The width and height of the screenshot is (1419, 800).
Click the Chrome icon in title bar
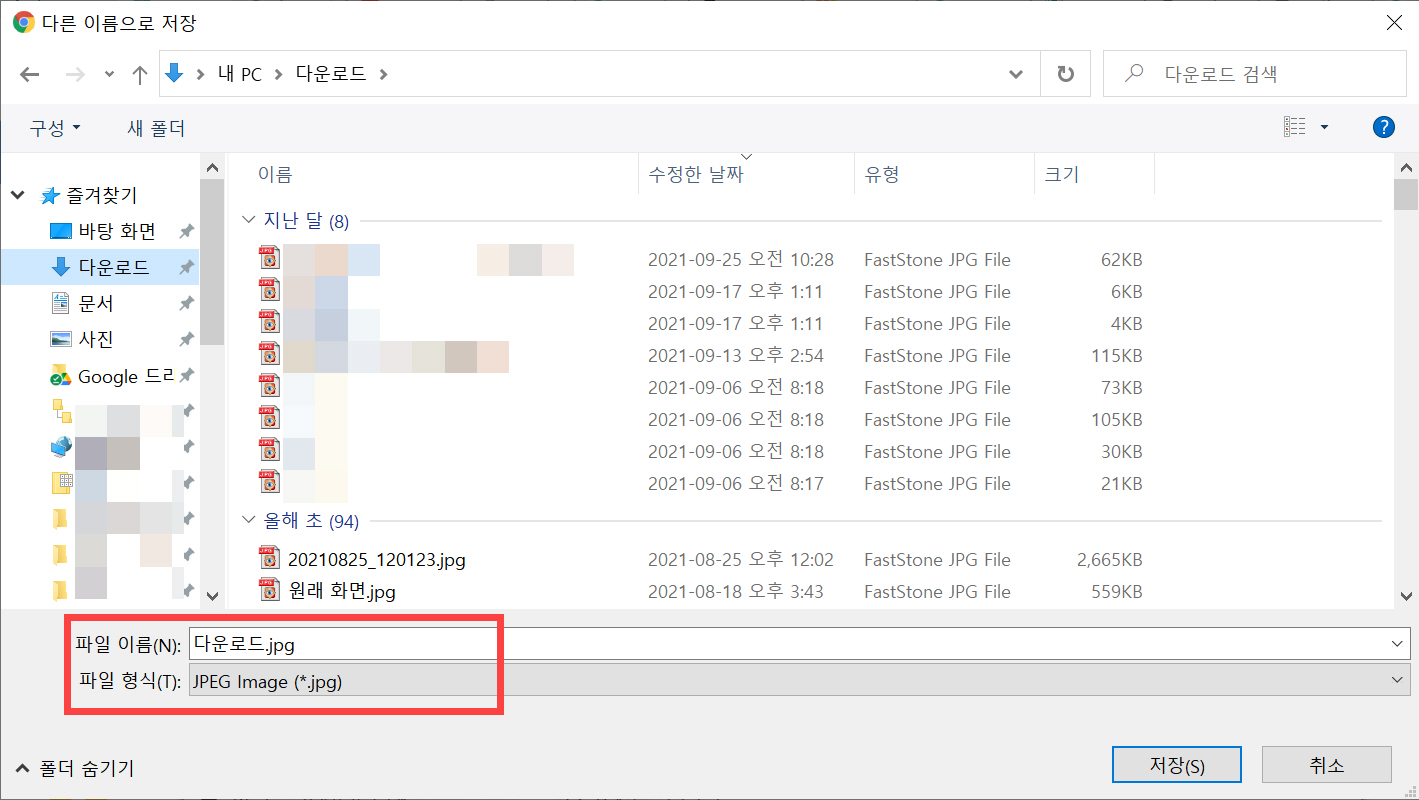(23, 21)
